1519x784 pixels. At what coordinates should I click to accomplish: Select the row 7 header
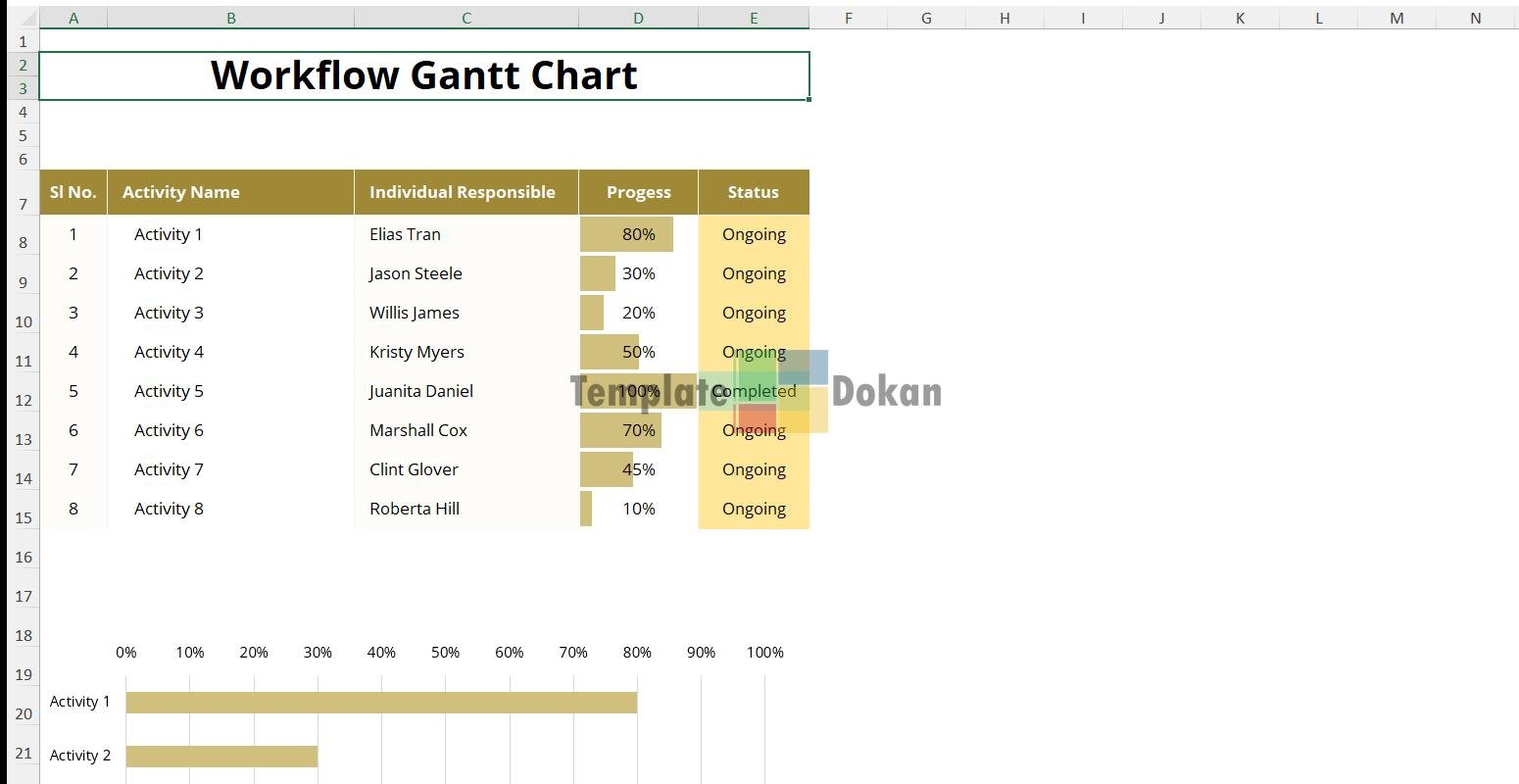pyautogui.click(x=23, y=204)
